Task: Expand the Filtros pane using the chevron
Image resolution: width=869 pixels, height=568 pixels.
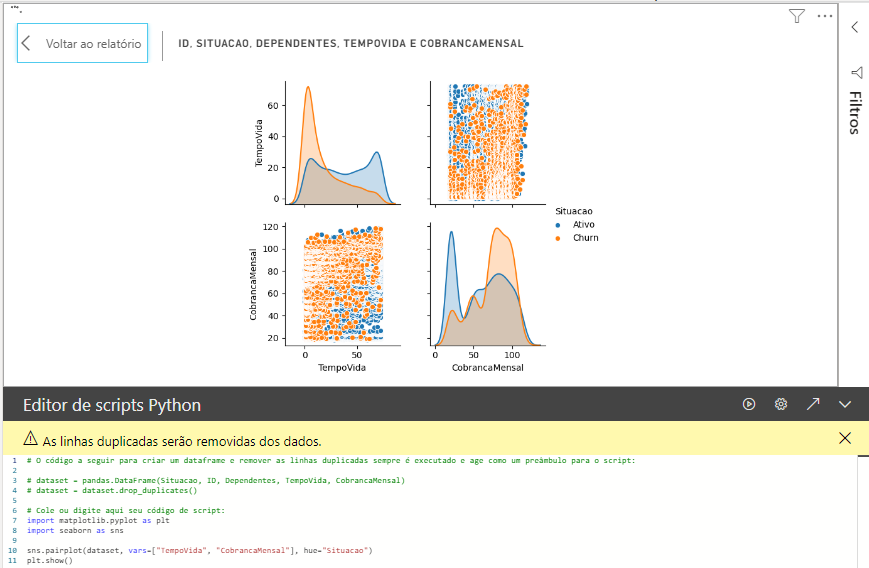Action: pos(855,27)
